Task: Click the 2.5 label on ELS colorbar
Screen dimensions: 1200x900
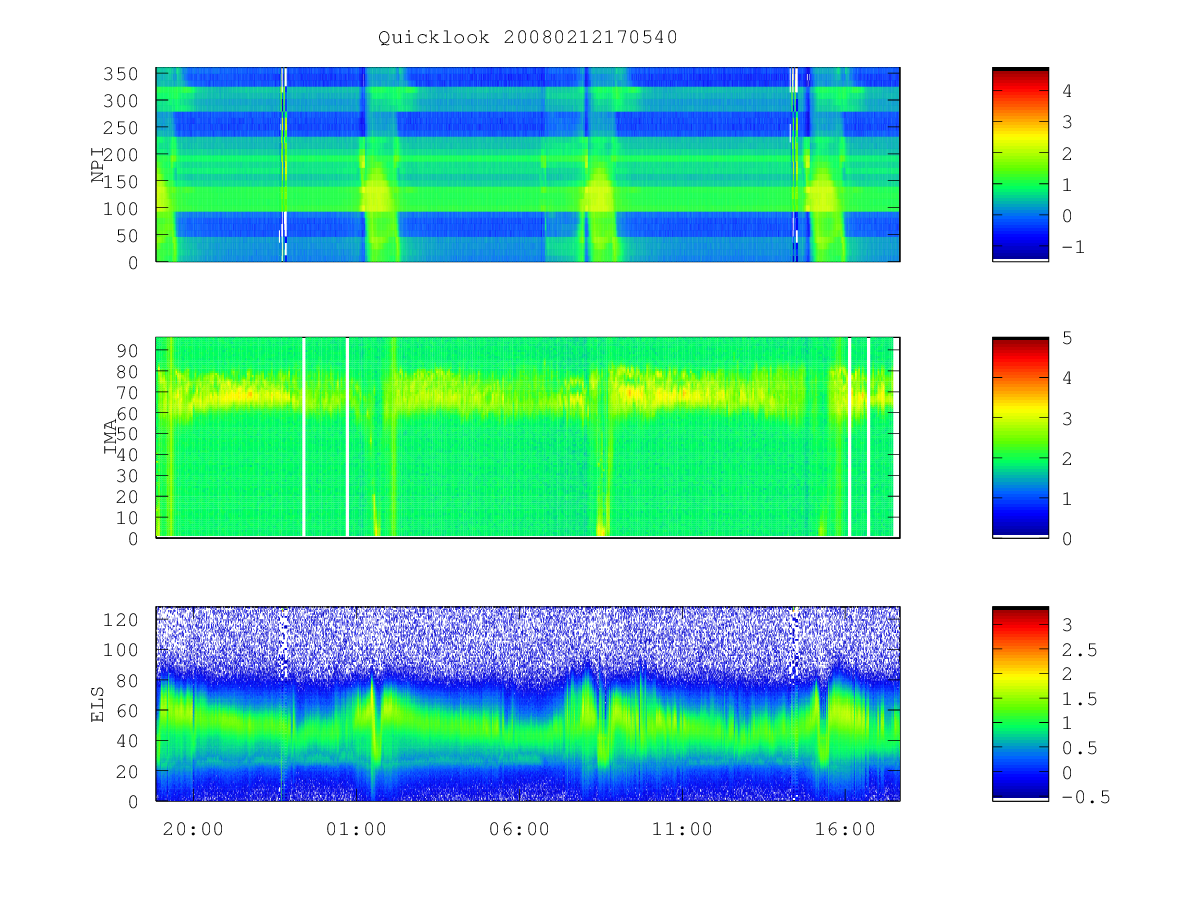Action: (x=1078, y=651)
